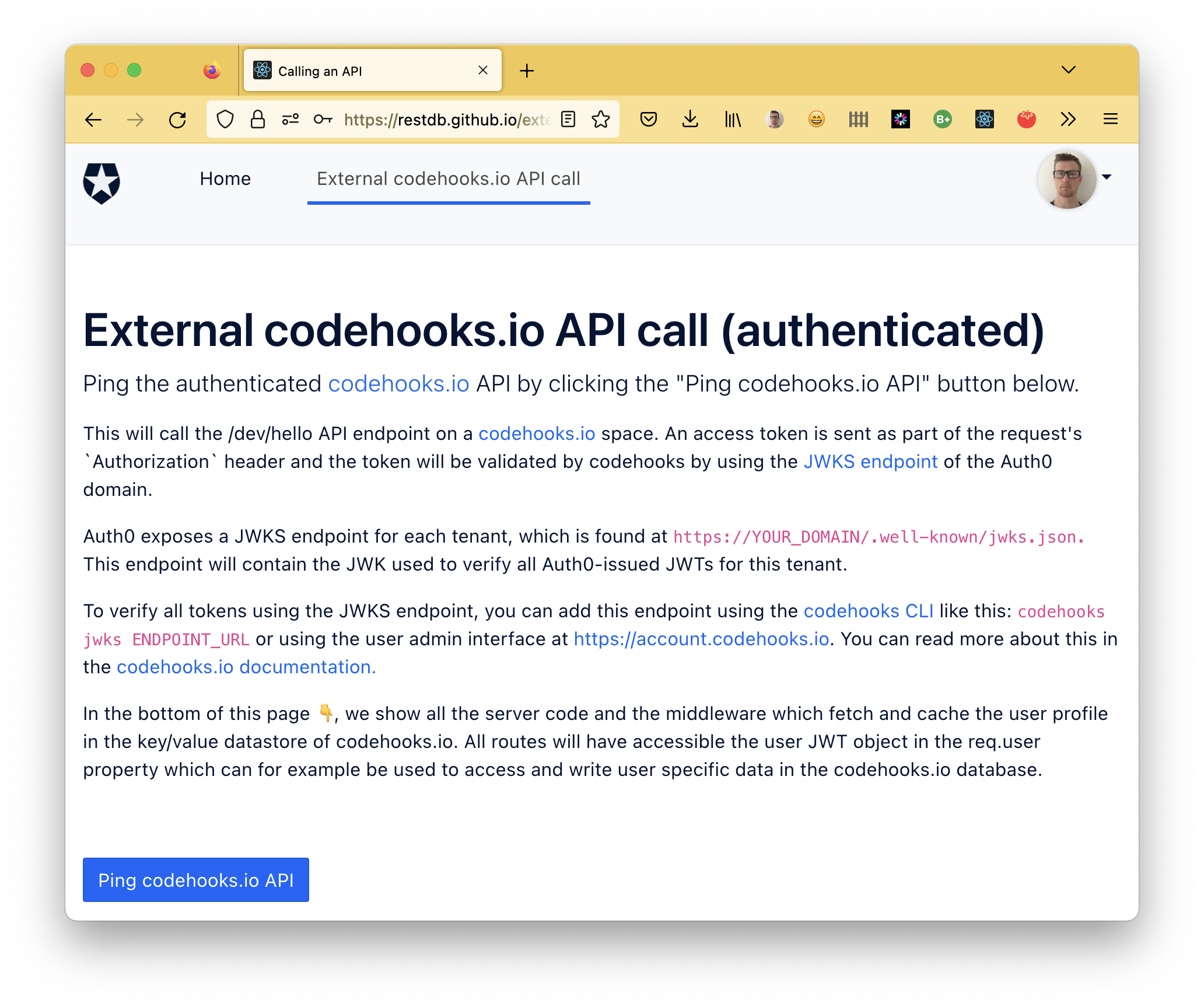
Task: Open the codehooks CLI link
Action: [869, 611]
